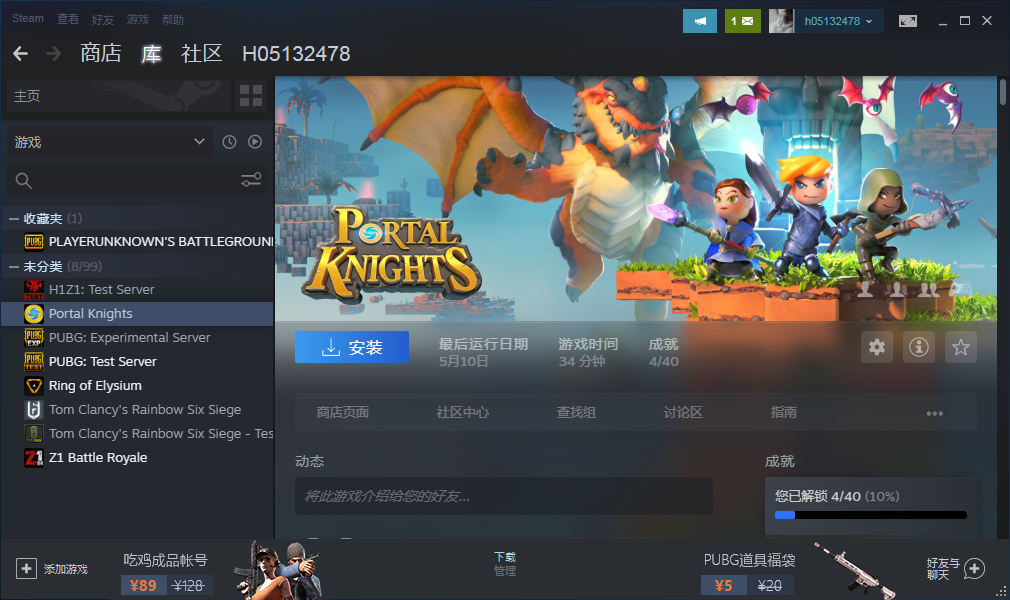
Task: Go back with the left arrow
Action: 21,53
